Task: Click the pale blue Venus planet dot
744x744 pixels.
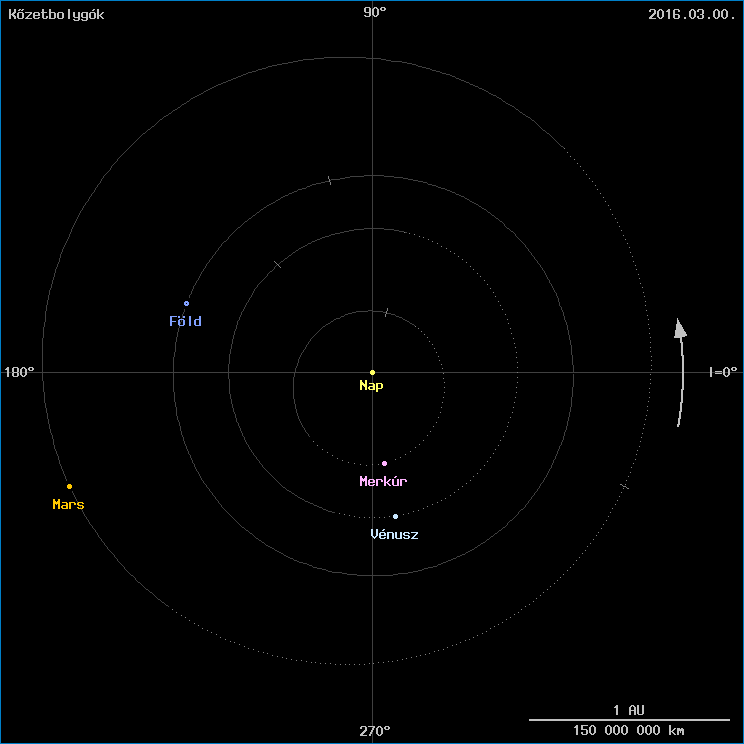Action: tap(395, 516)
